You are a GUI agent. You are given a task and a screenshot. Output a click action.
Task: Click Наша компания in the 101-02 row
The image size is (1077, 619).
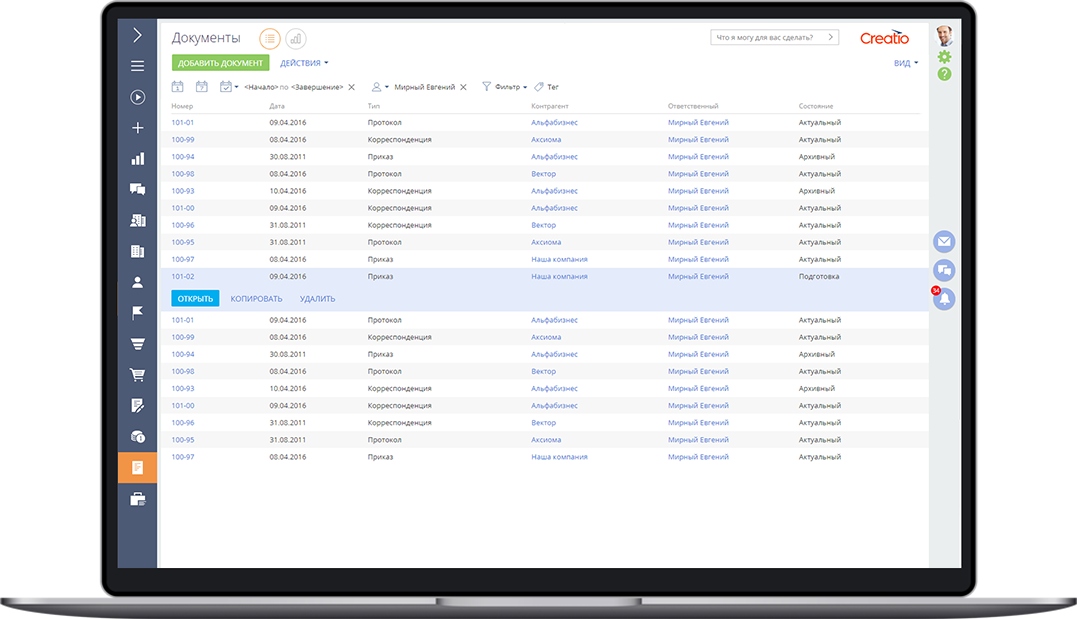tap(559, 277)
